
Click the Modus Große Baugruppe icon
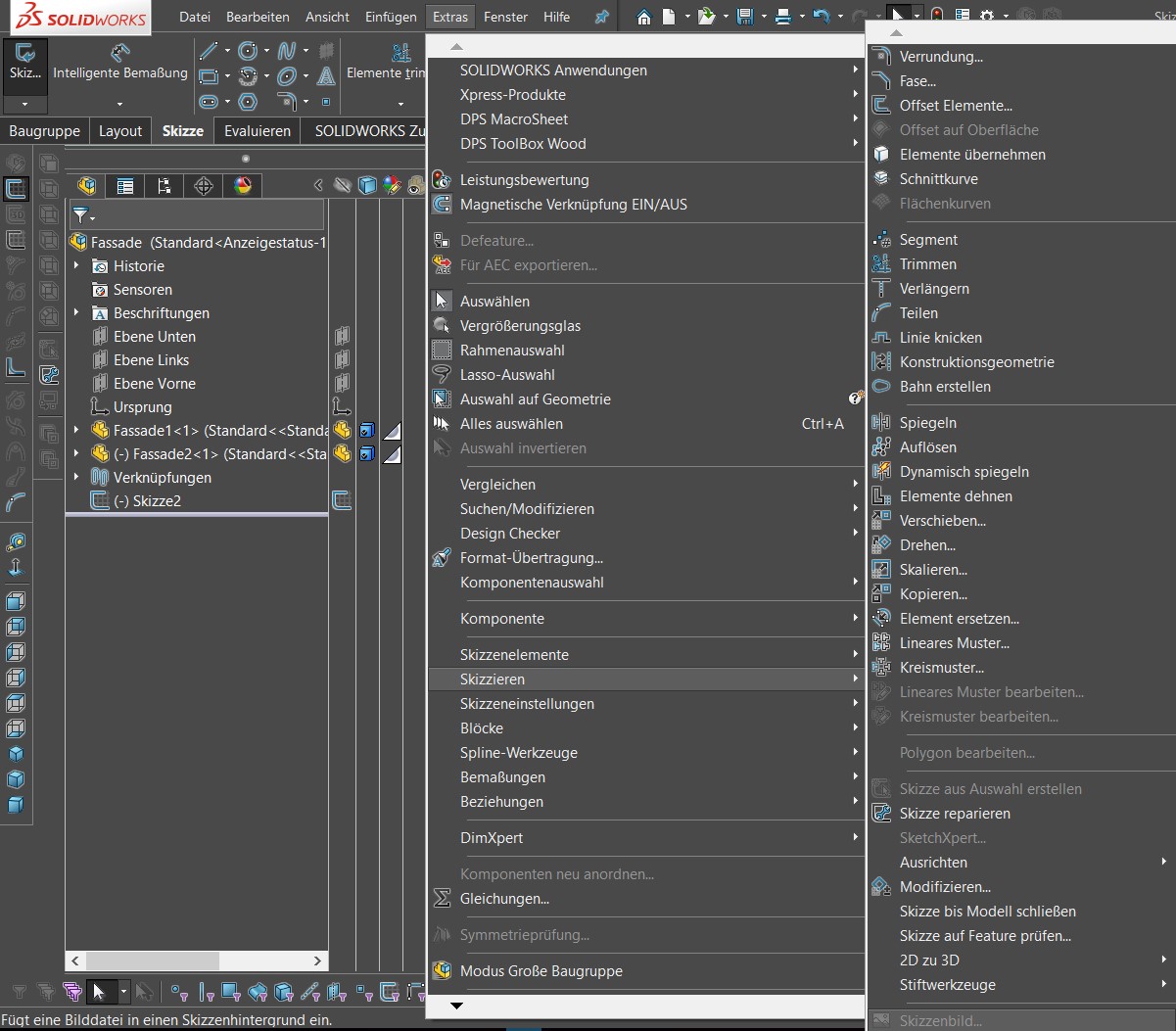click(442, 971)
